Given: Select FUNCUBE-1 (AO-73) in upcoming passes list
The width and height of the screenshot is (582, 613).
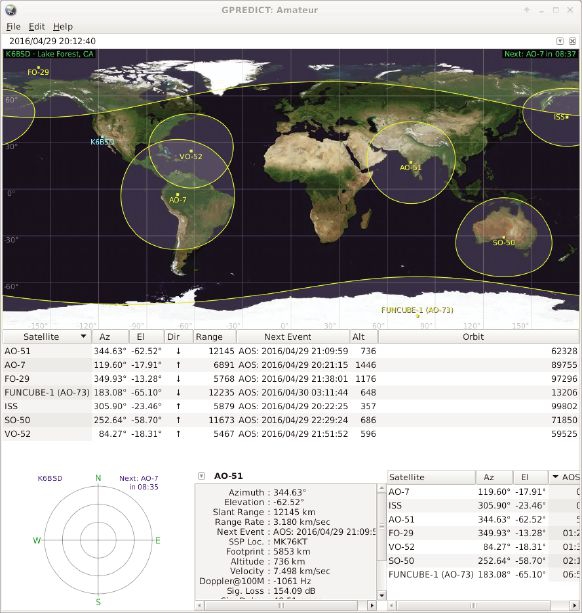Looking at the screenshot, I should click(x=483, y=574).
